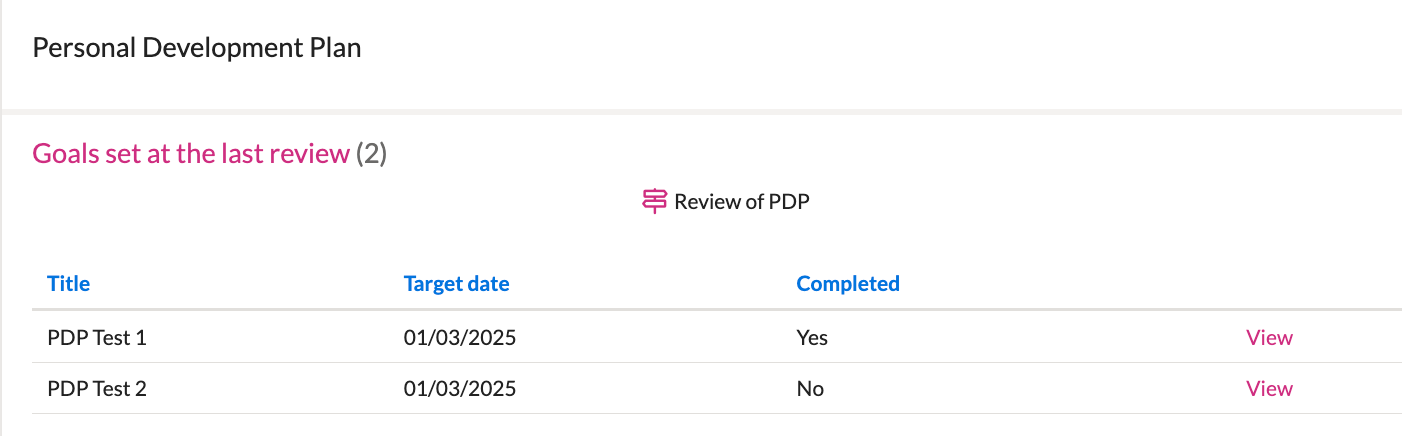Click View for PDP Test 1
Viewport: 1402px width, 436px height.
tap(1269, 337)
